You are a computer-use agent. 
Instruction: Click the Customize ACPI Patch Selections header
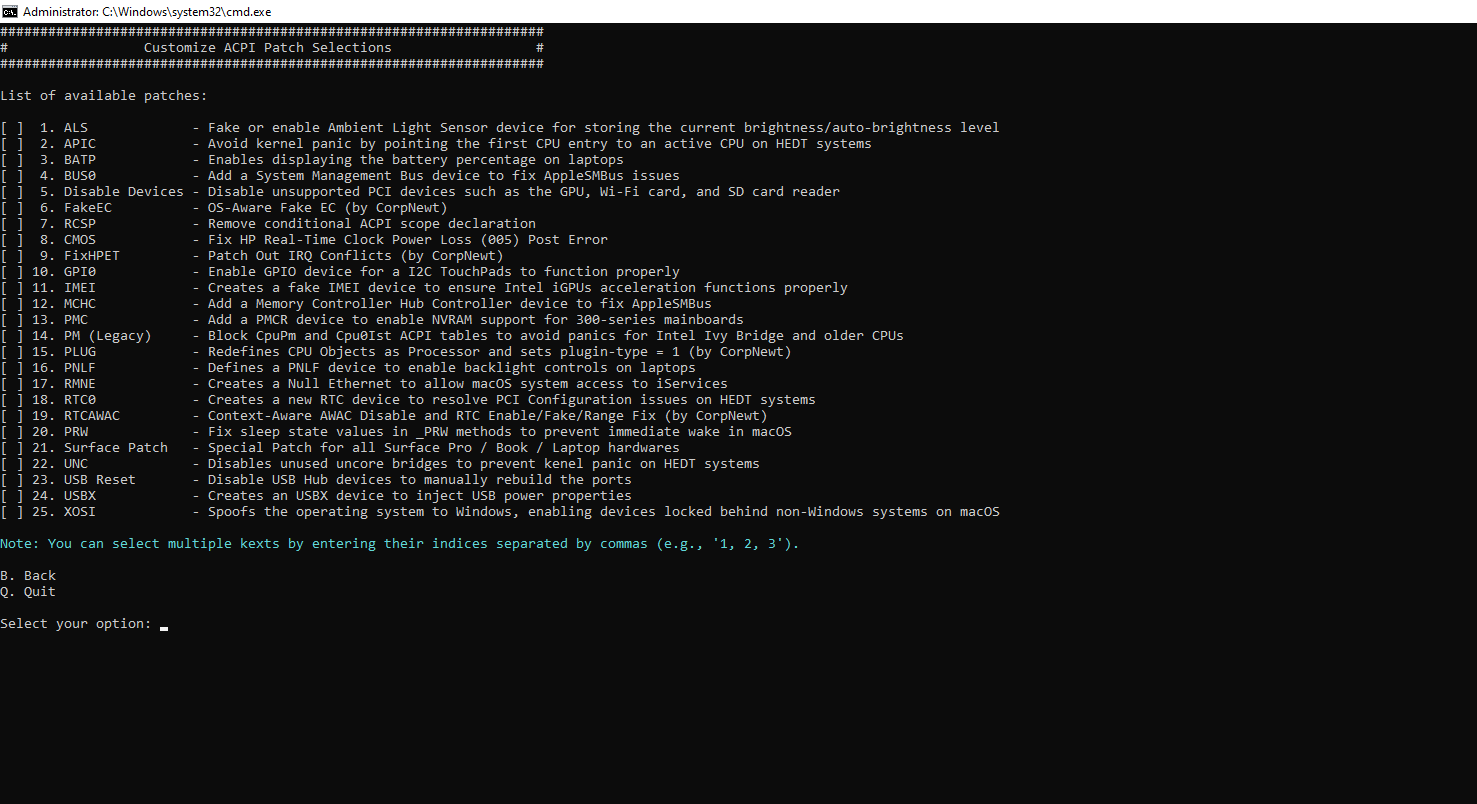(267, 48)
